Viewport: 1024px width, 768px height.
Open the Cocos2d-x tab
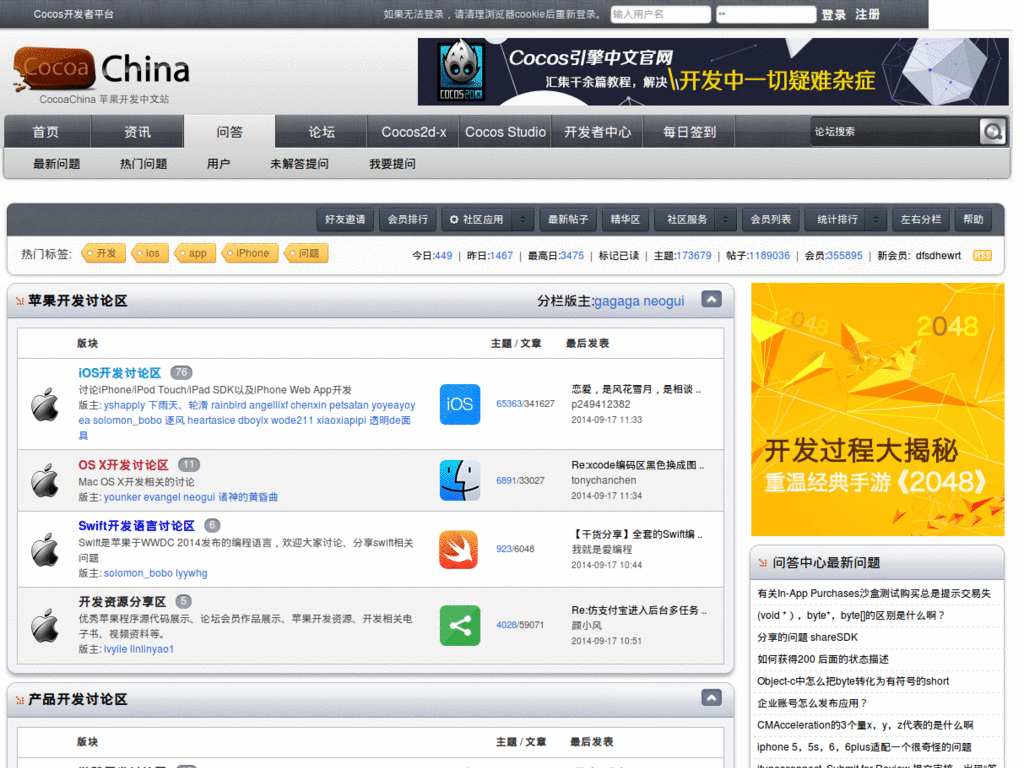(x=413, y=132)
